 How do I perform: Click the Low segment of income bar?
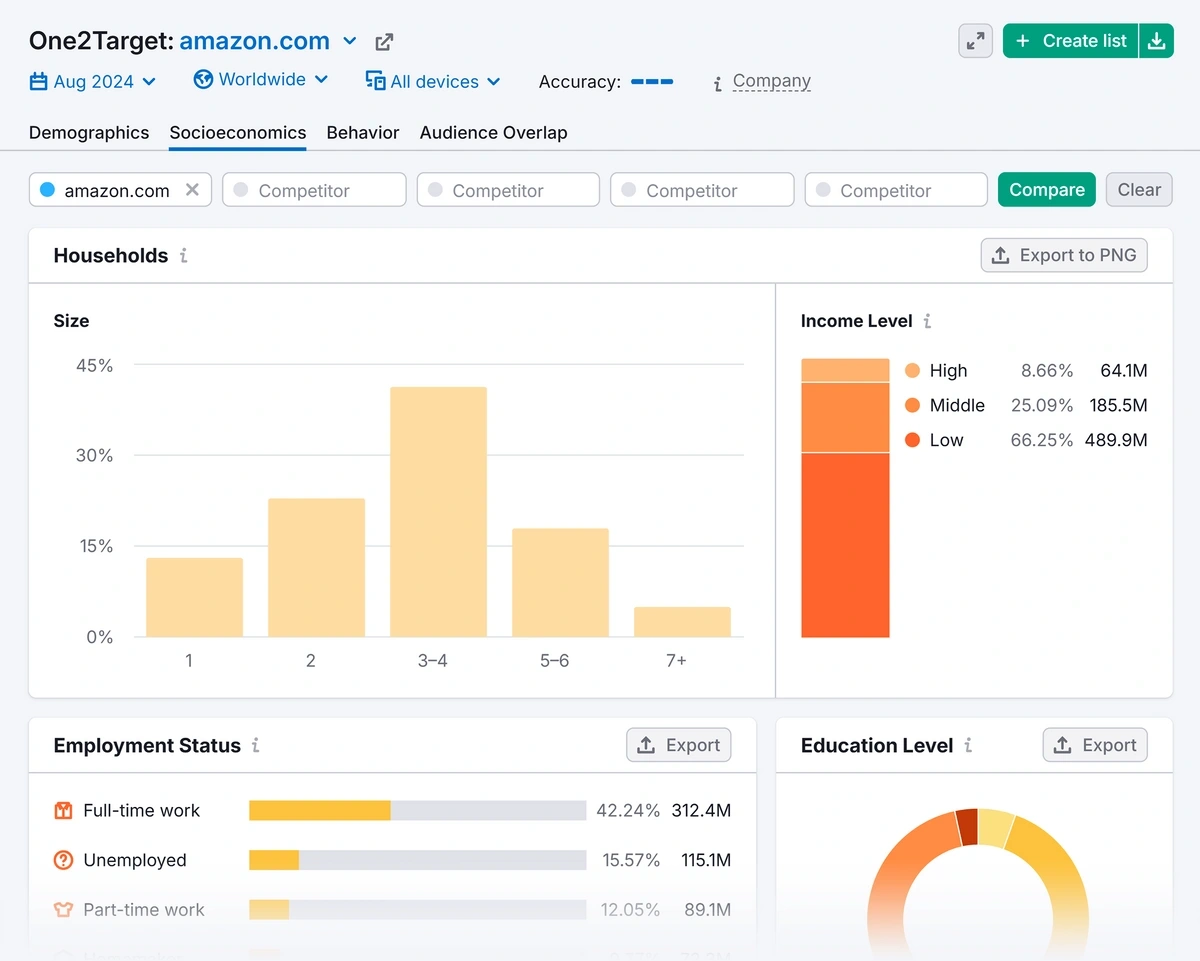point(845,545)
